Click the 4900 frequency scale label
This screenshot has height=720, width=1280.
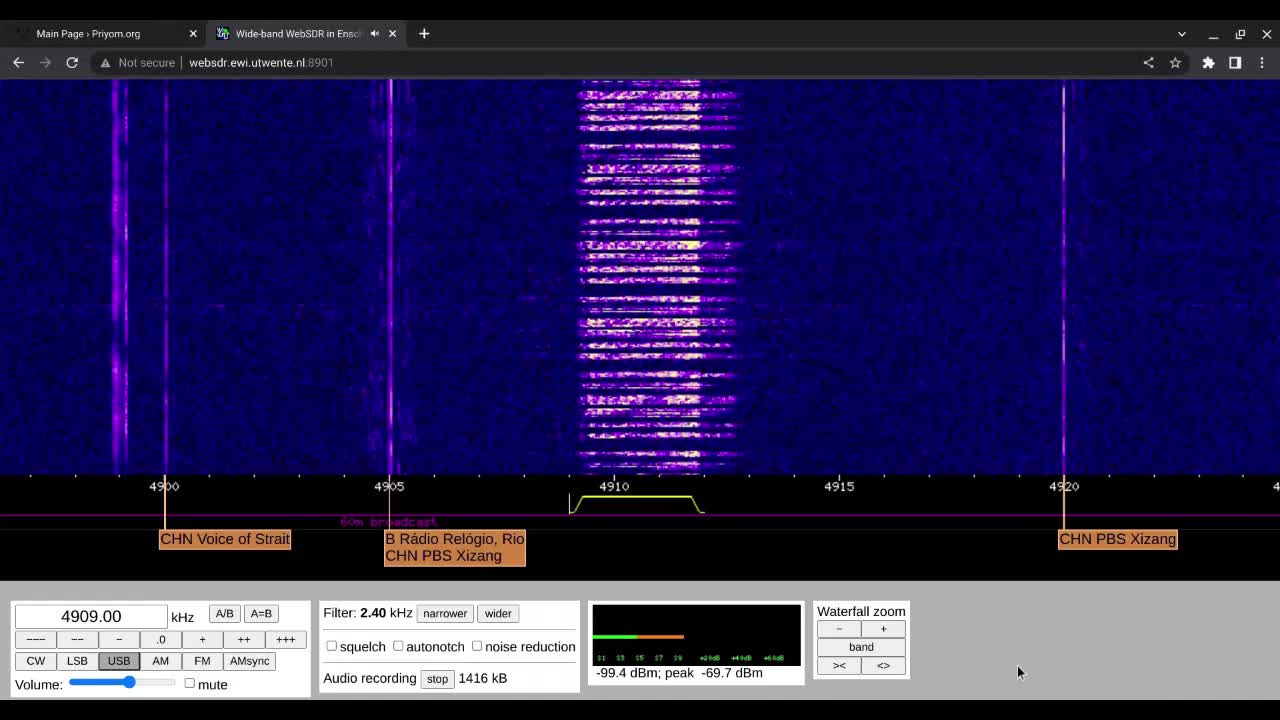coord(164,486)
